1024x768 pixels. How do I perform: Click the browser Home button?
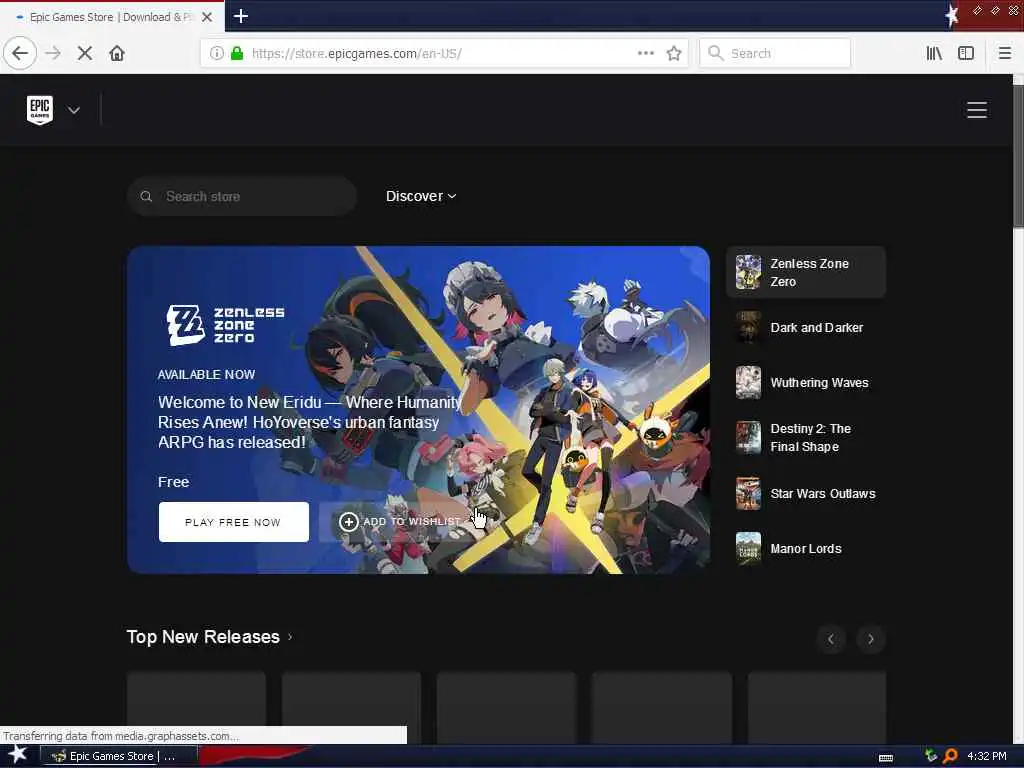tap(117, 53)
